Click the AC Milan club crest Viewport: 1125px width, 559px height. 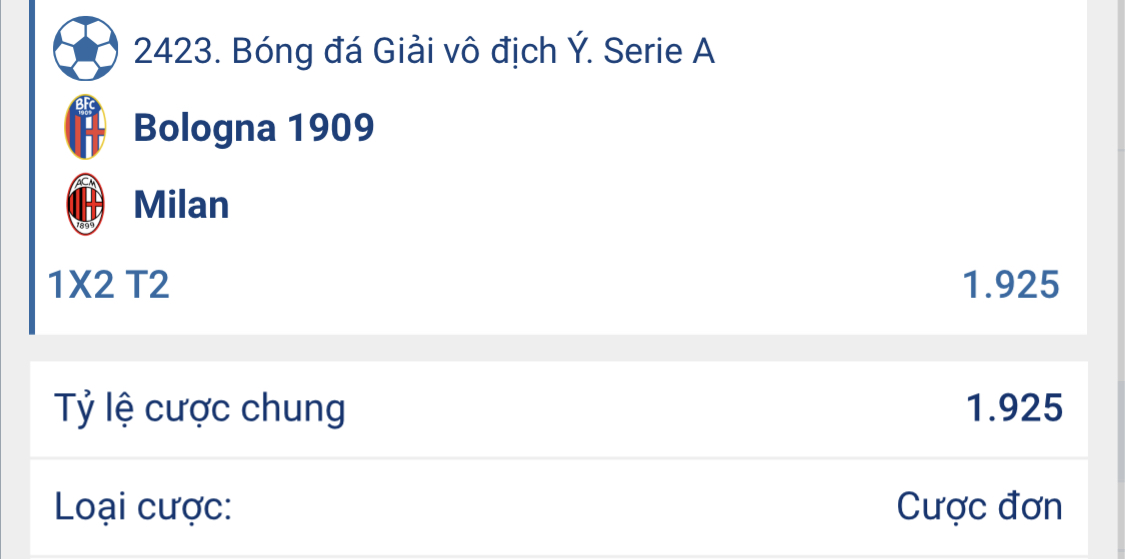84,205
